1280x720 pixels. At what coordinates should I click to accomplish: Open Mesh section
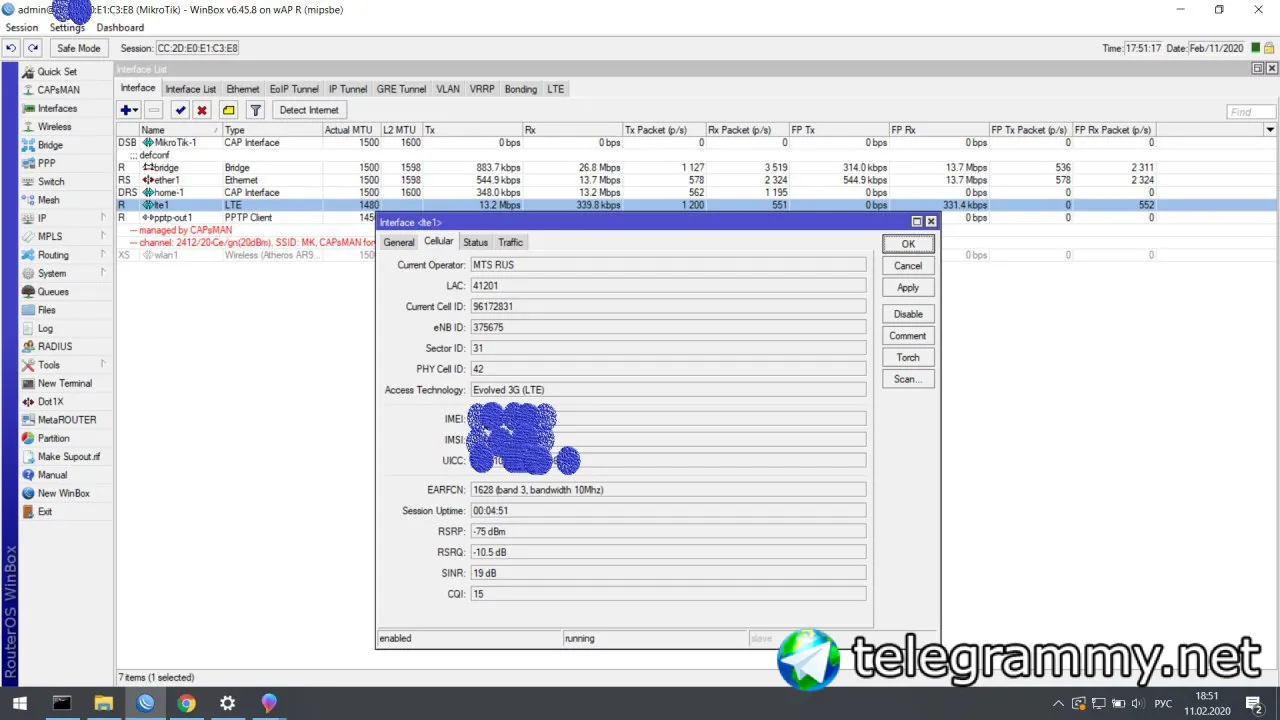coord(48,200)
